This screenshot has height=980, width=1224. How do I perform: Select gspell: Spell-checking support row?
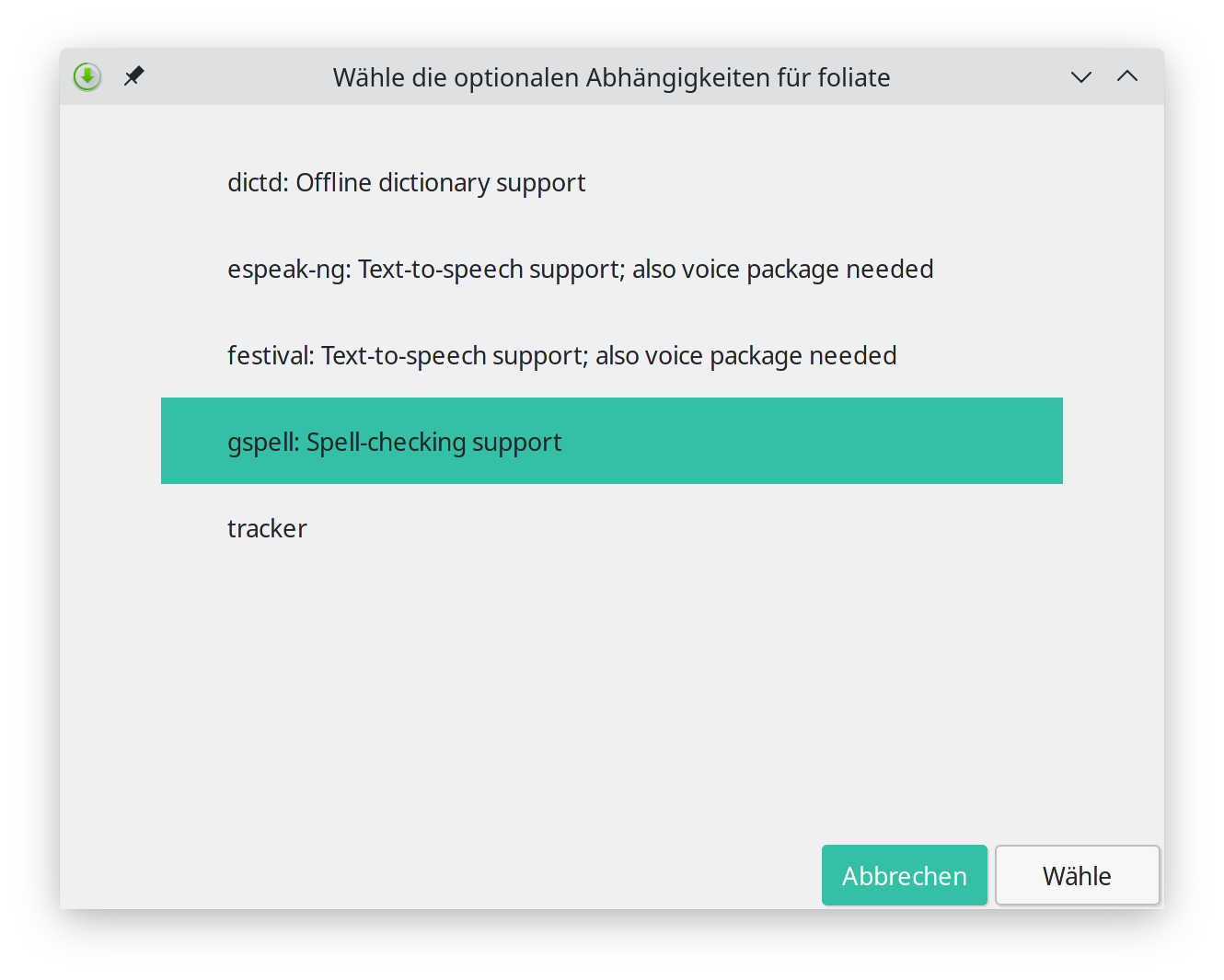pyautogui.click(x=612, y=442)
